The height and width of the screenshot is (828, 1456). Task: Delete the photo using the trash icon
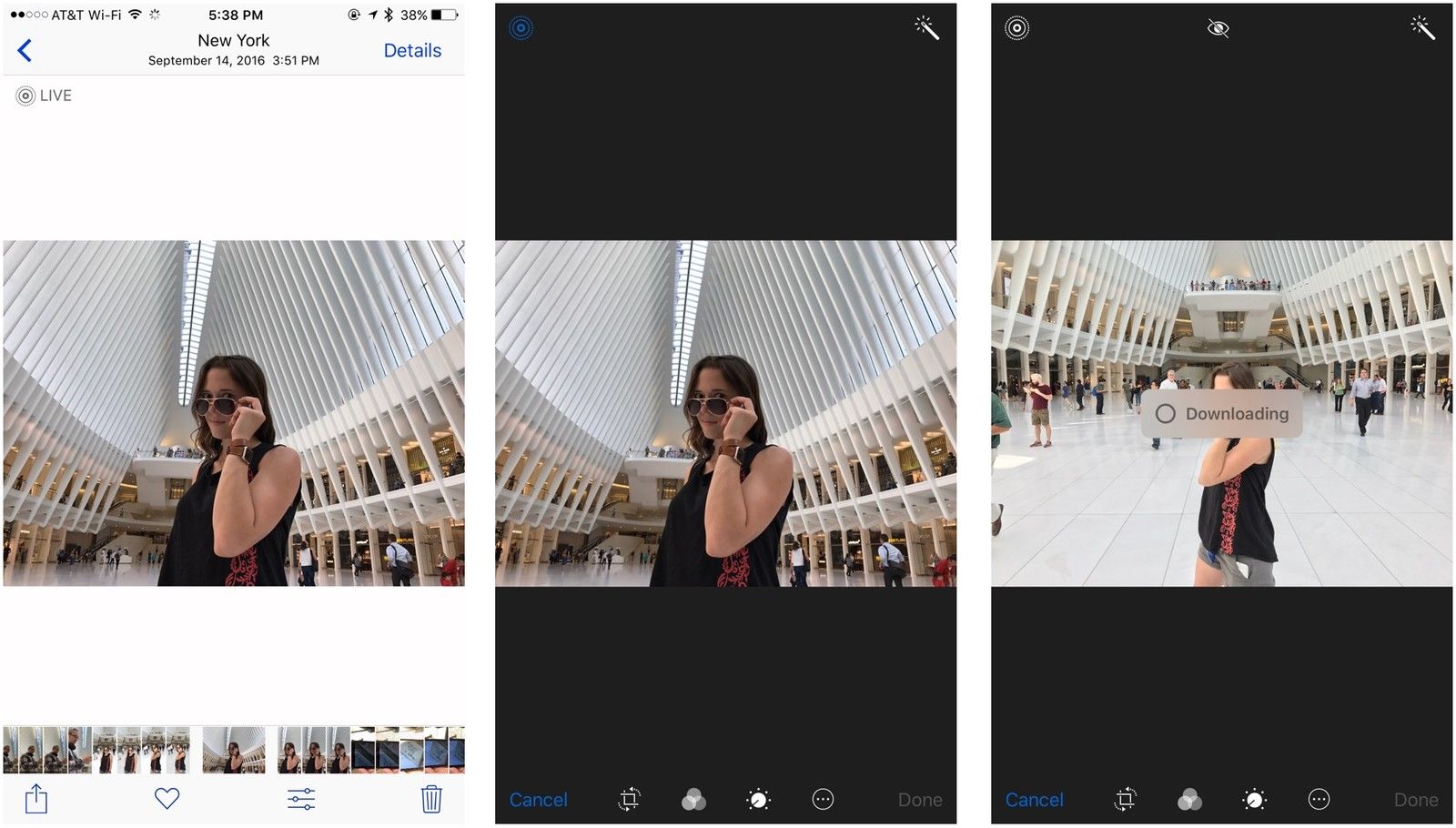coord(431,799)
